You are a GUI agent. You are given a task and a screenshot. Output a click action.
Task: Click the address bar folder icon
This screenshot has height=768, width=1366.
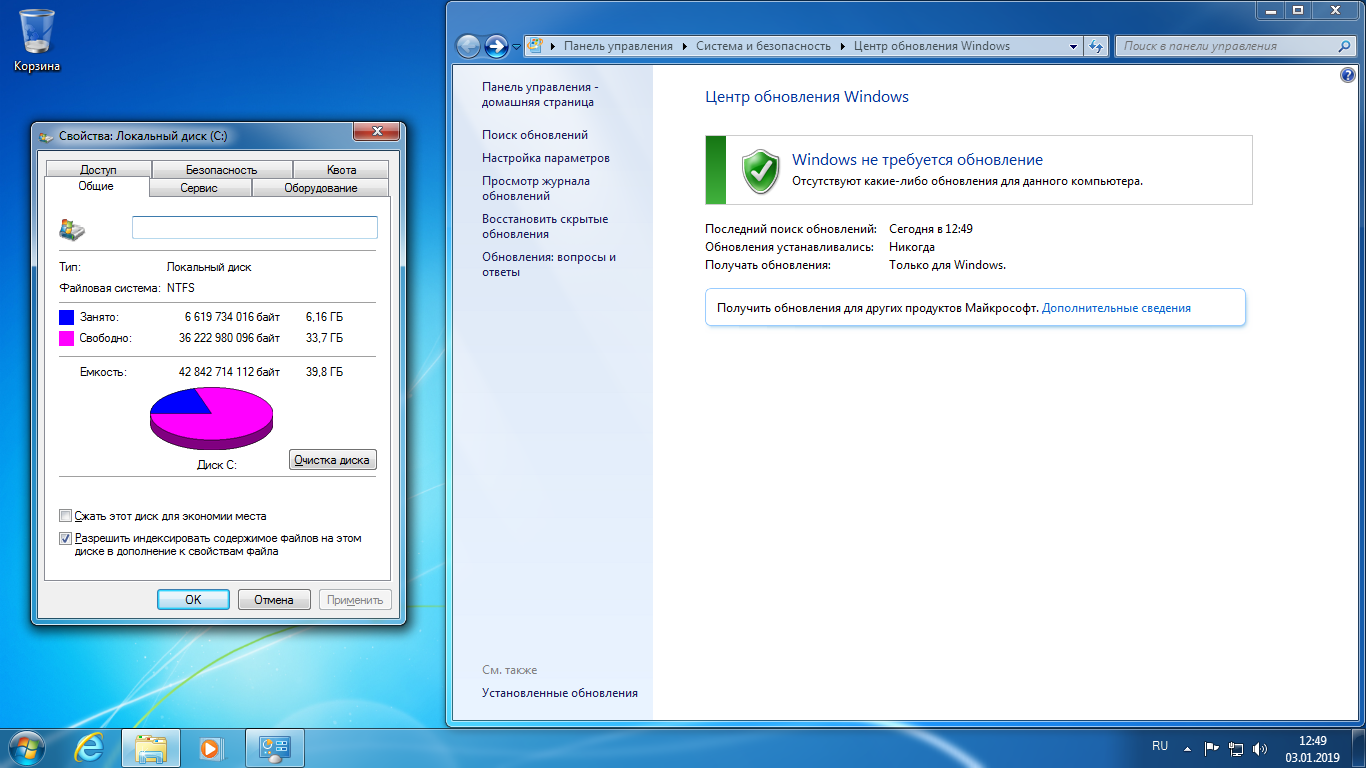click(x=535, y=46)
